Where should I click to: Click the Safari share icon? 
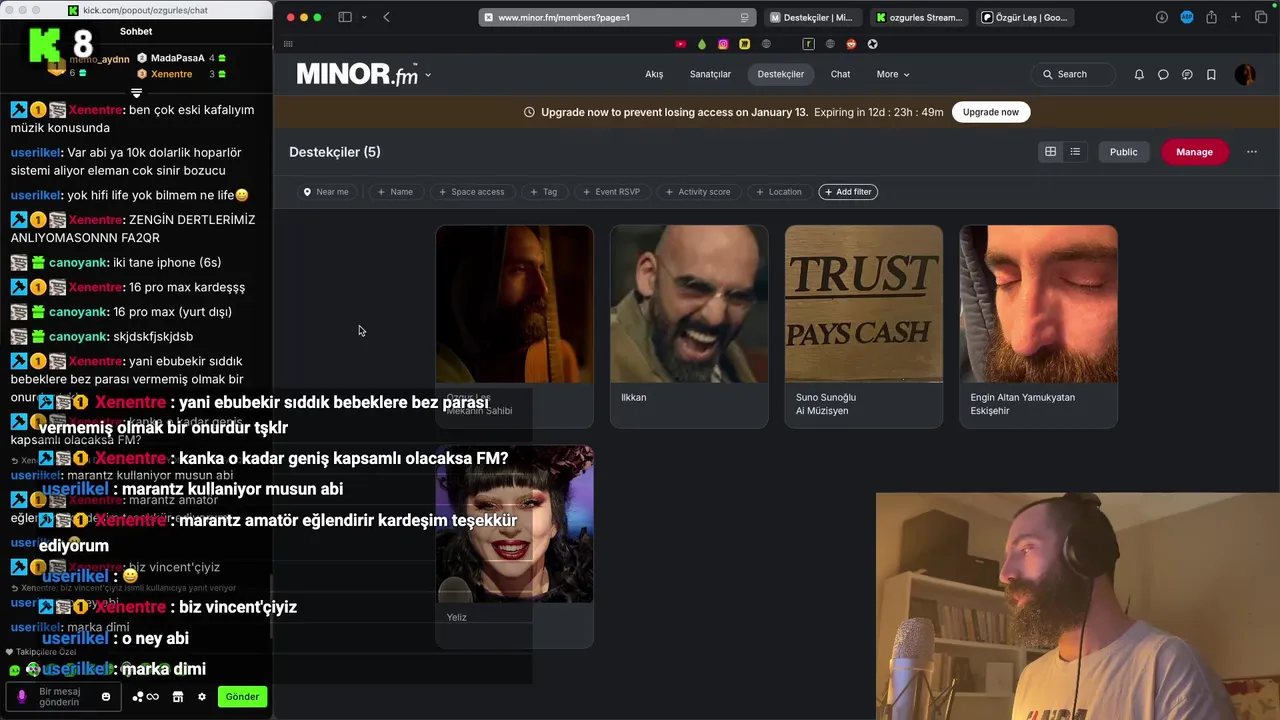coord(1211,17)
